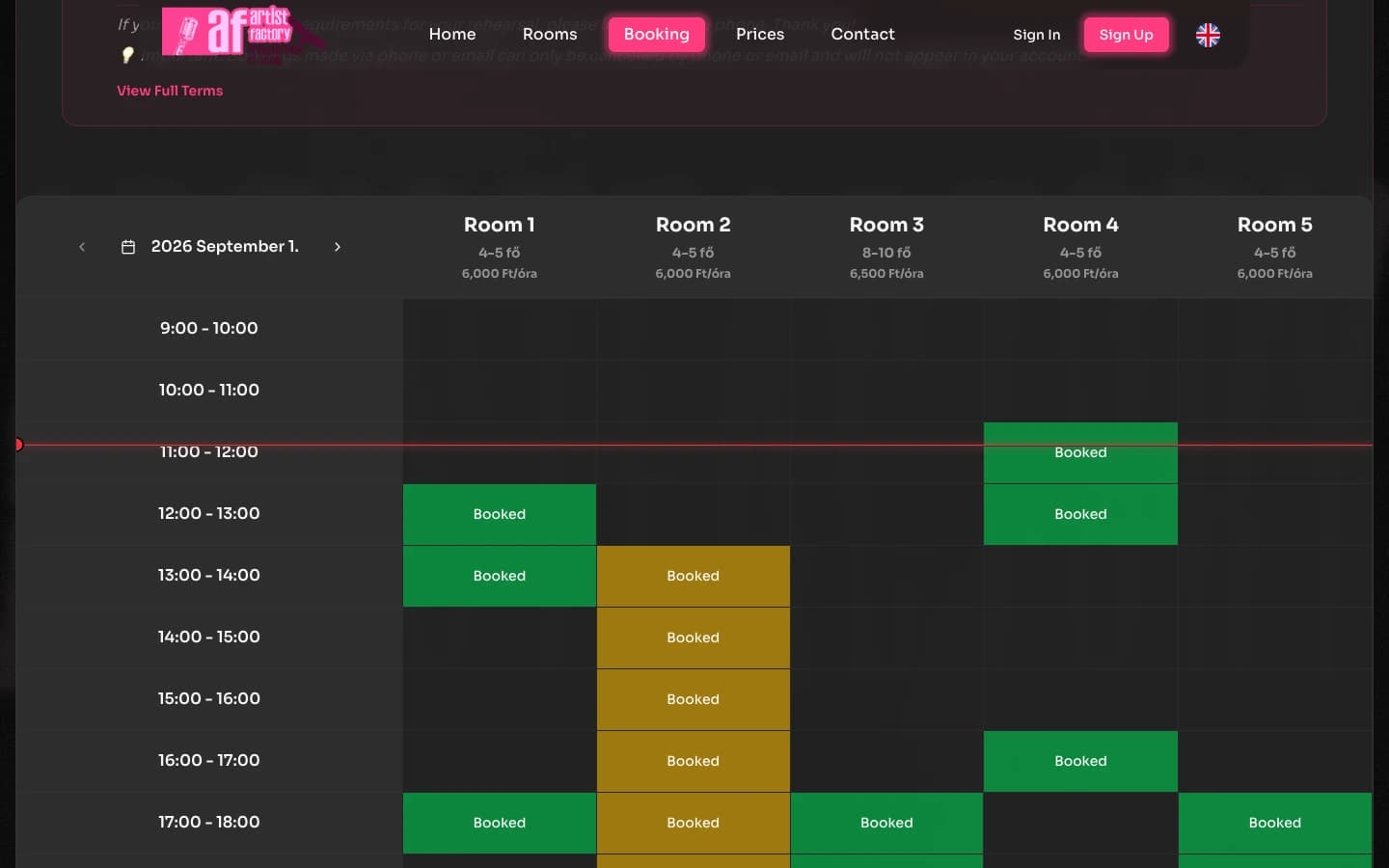Select the Booking tab in navigation
This screenshot has height=868, width=1389.
click(x=657, y=34)
